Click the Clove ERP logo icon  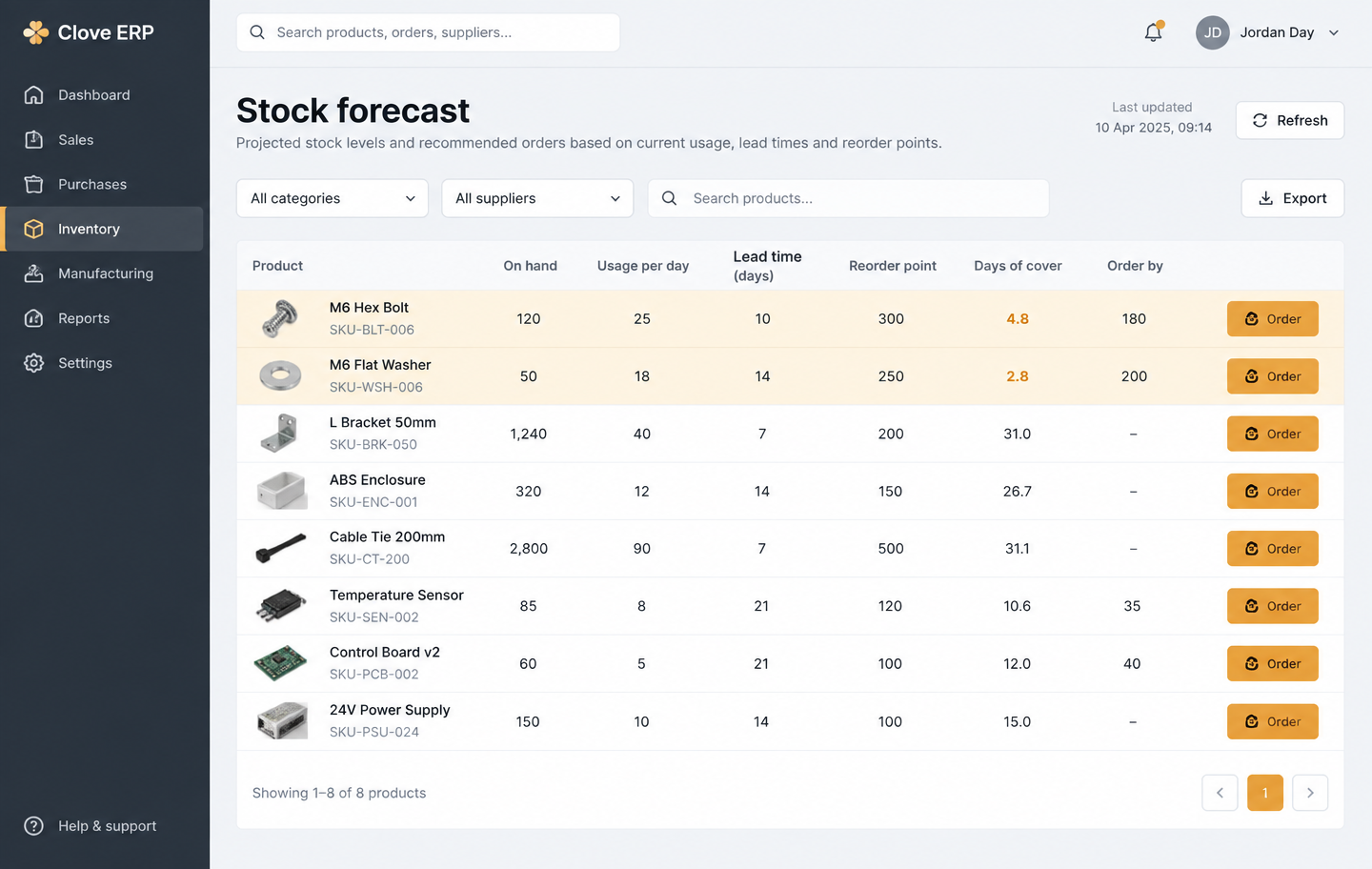(x=36, y=32)
